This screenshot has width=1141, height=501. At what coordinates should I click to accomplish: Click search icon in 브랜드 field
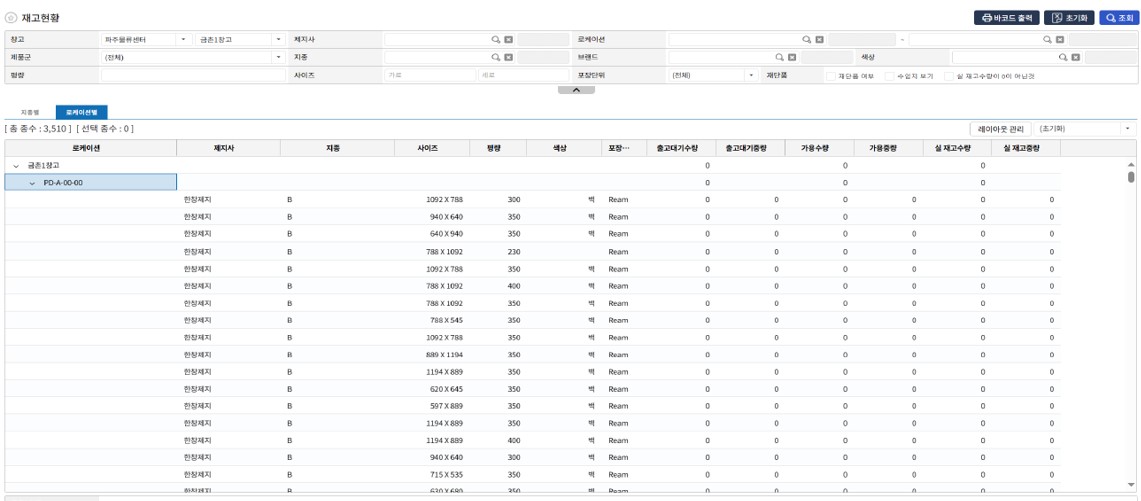(x=779, y=57)
